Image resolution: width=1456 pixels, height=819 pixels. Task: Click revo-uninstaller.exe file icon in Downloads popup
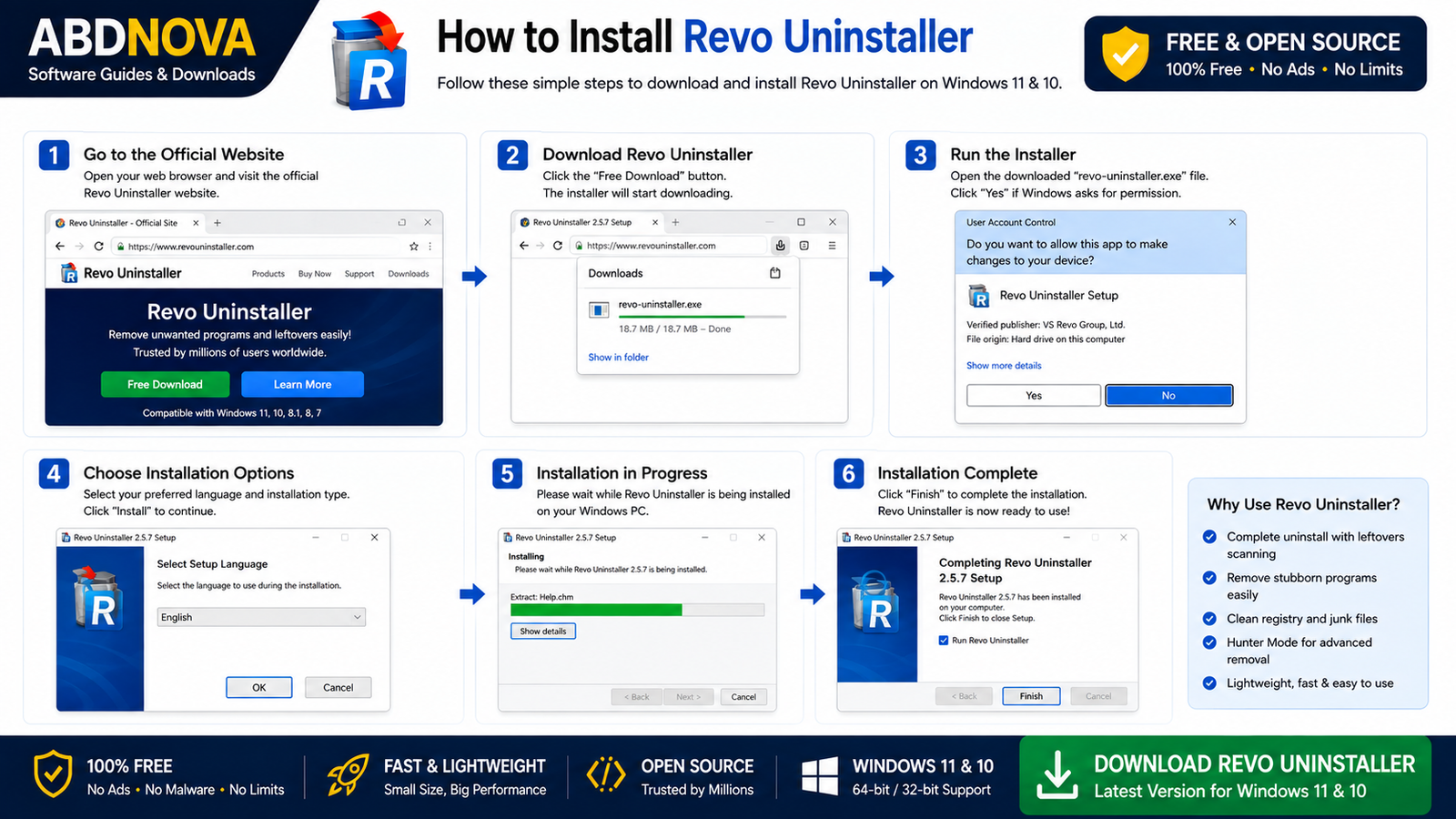pos(599,310)
